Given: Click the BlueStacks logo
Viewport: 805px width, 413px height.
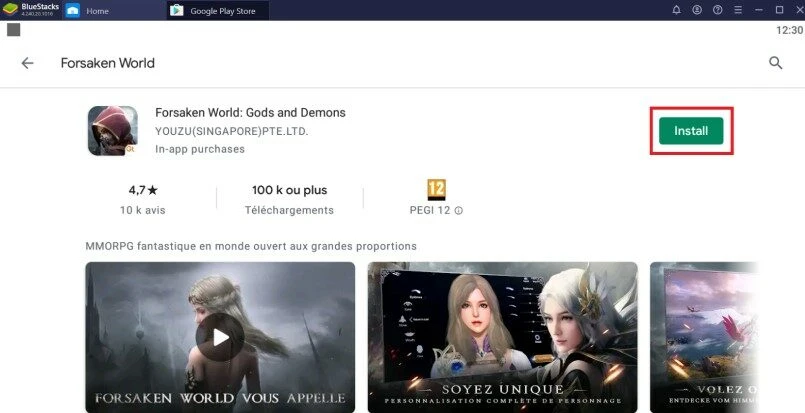Looking at the screenshot, I should (10, 10).
